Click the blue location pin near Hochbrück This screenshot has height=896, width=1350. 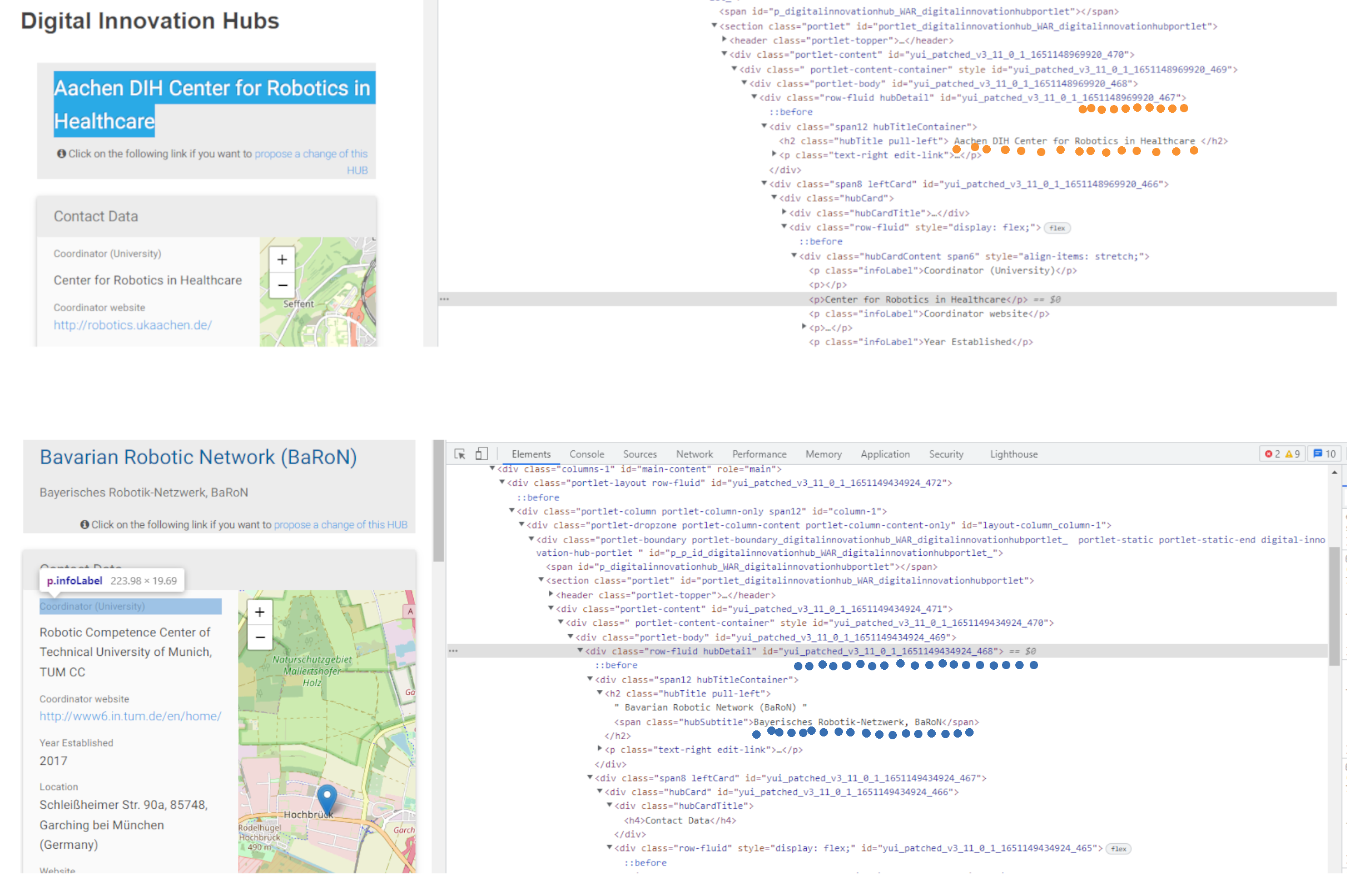tap(326, 797)
